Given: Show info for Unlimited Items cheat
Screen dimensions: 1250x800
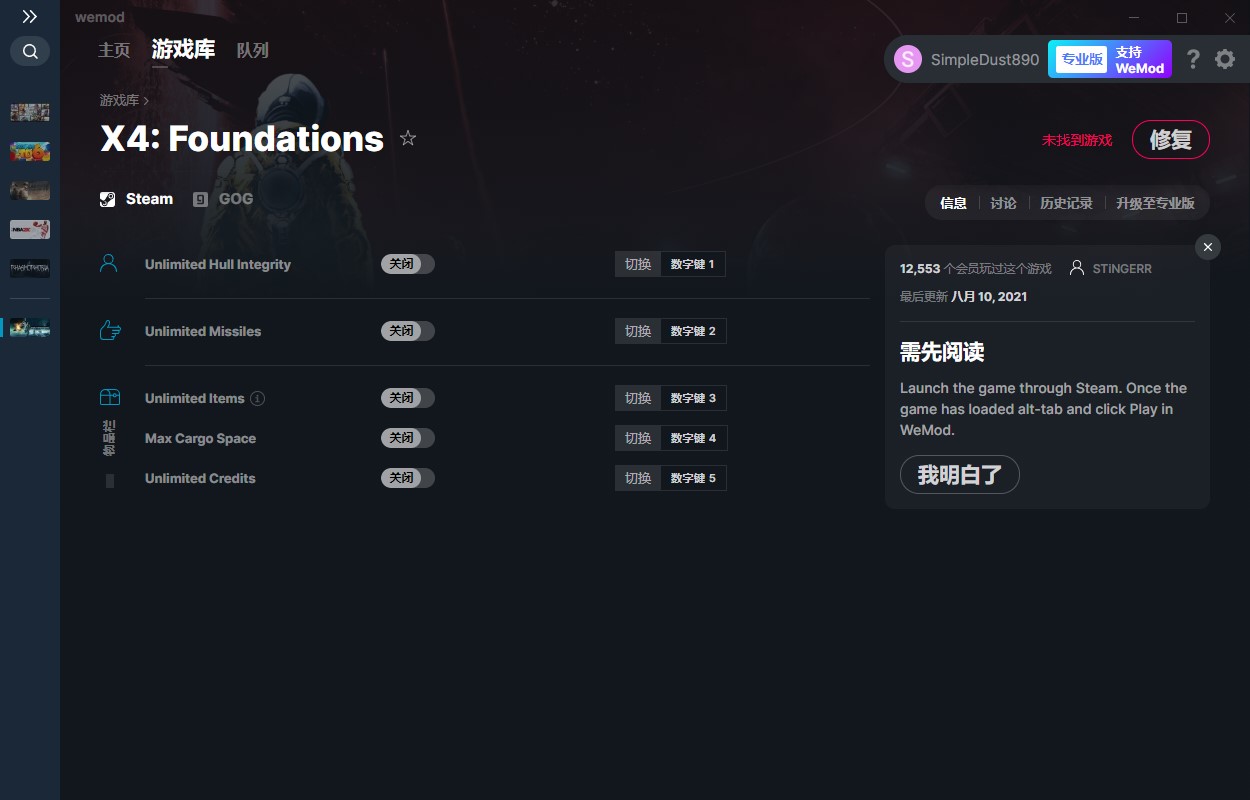Looking at the screenshot, I should (257, 398).
